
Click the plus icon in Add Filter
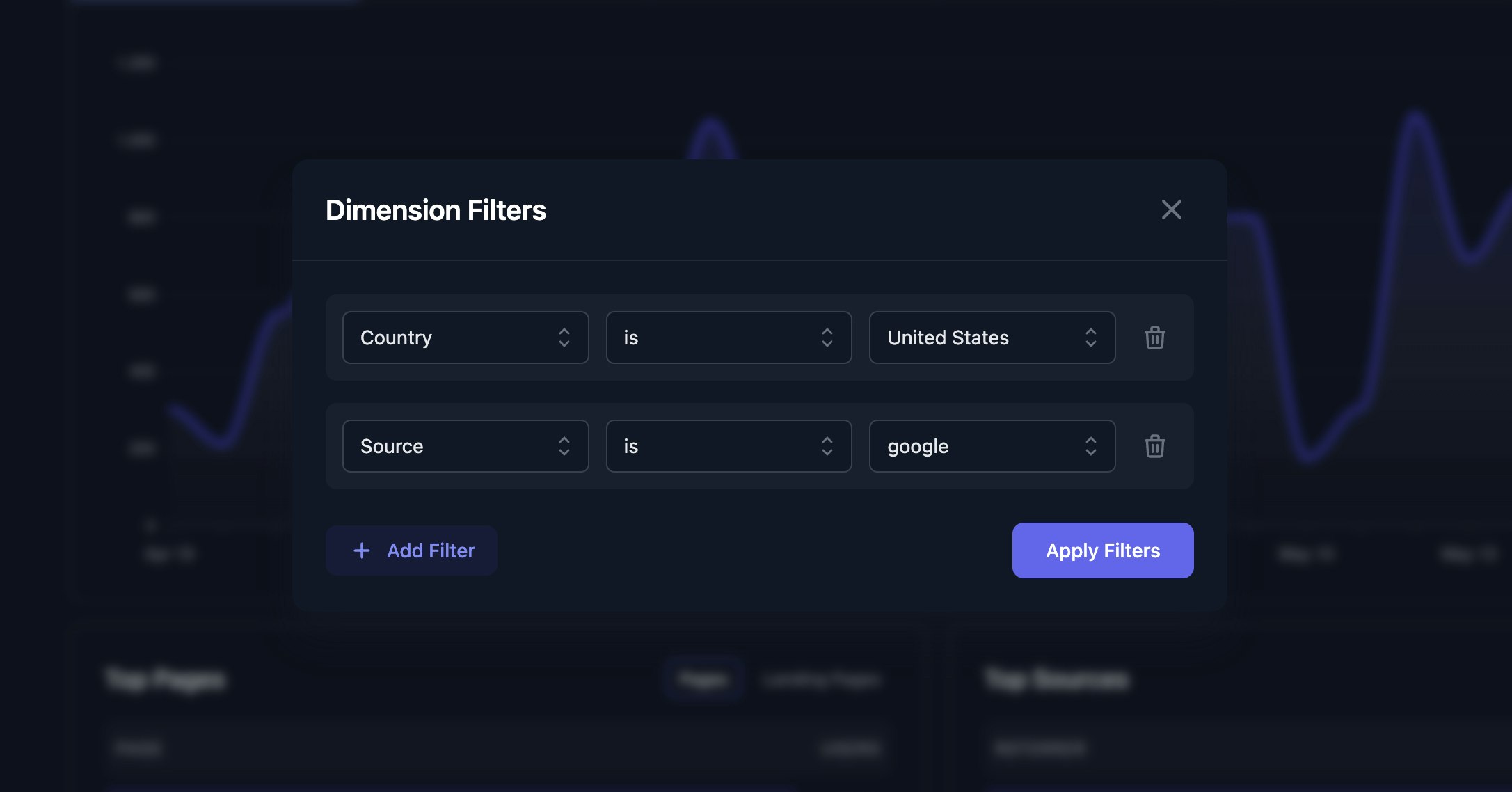(362, 551)
